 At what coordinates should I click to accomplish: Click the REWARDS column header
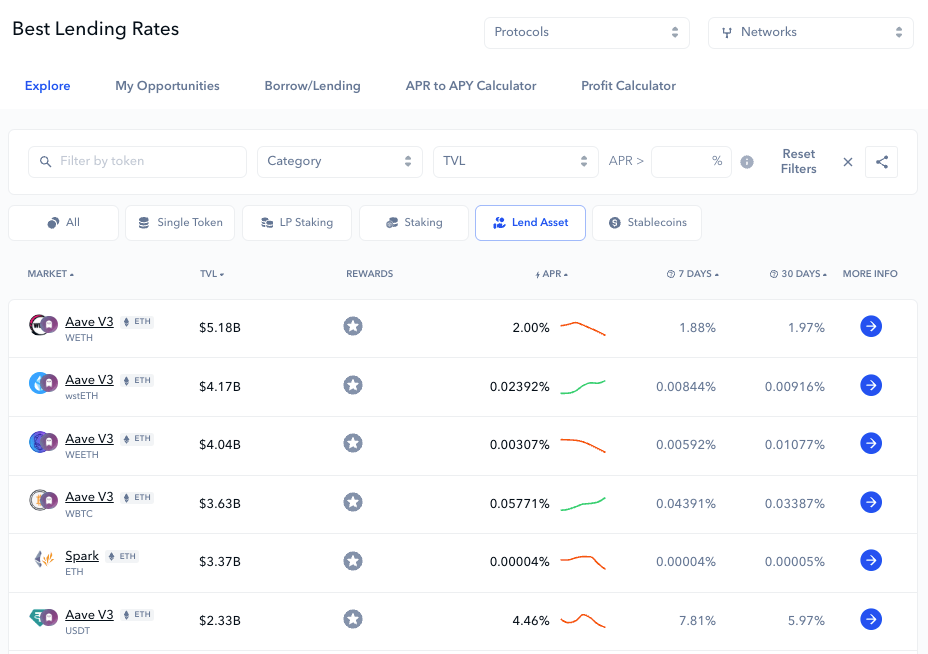(369, 274)
